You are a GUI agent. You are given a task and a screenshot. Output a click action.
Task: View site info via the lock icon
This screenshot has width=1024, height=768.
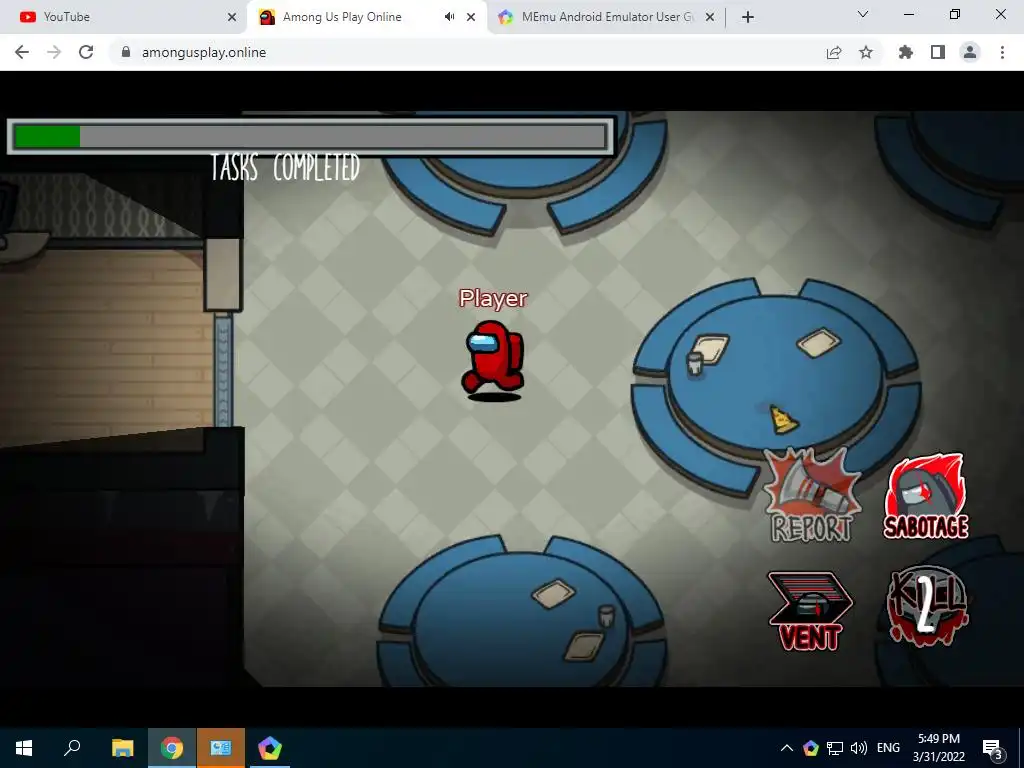click(126, 52)
